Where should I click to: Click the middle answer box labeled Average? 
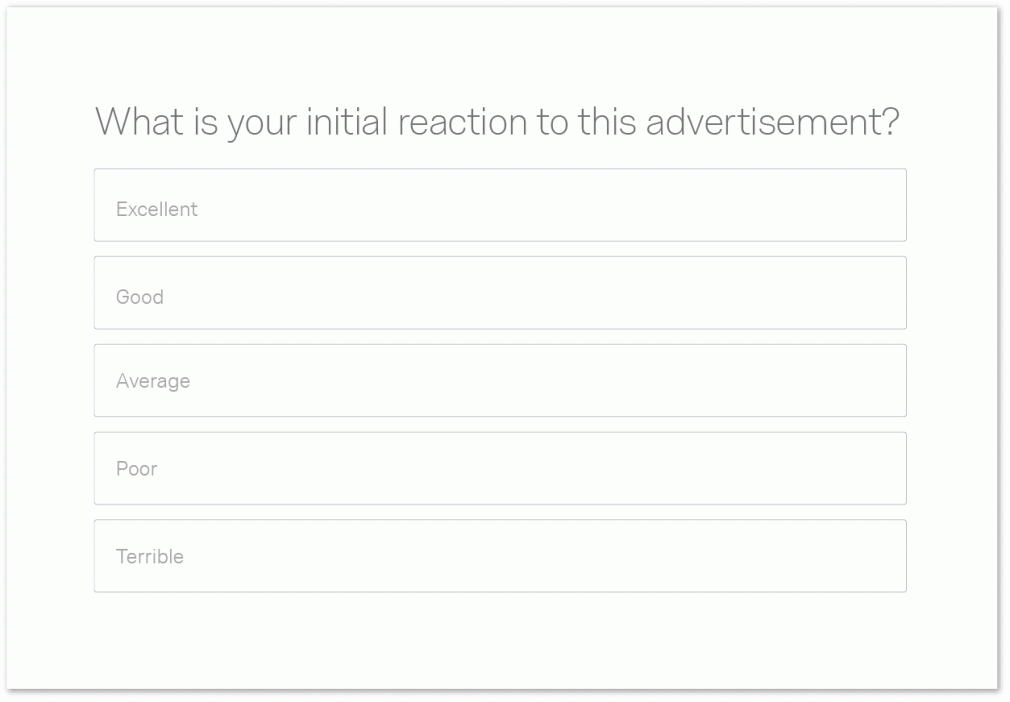[500, 381]
